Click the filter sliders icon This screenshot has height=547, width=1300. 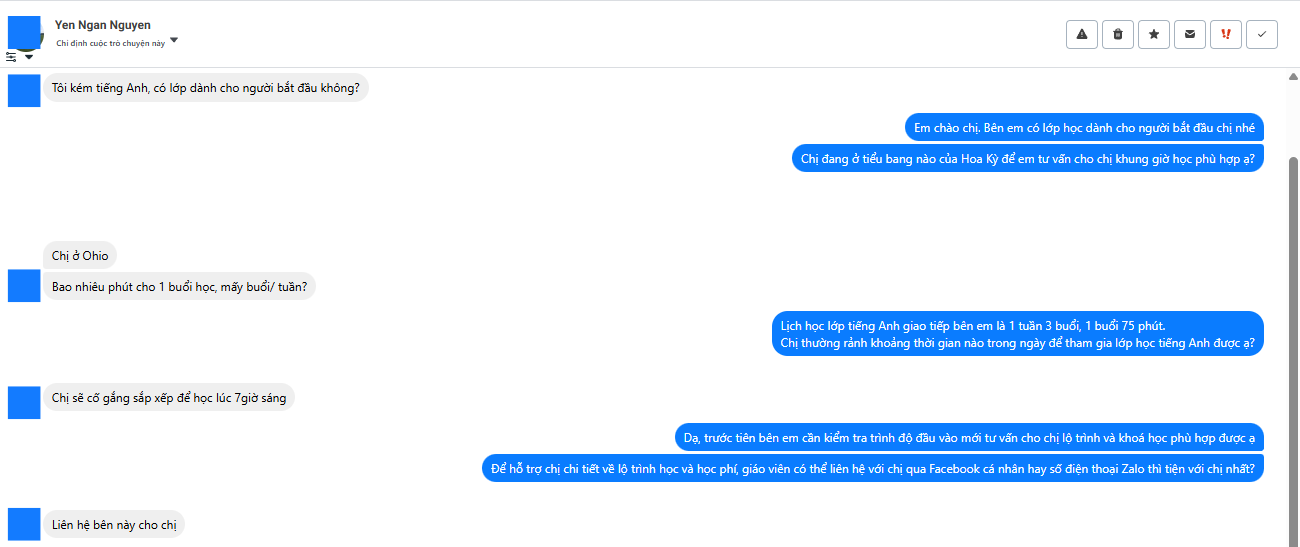click(12, 57)
